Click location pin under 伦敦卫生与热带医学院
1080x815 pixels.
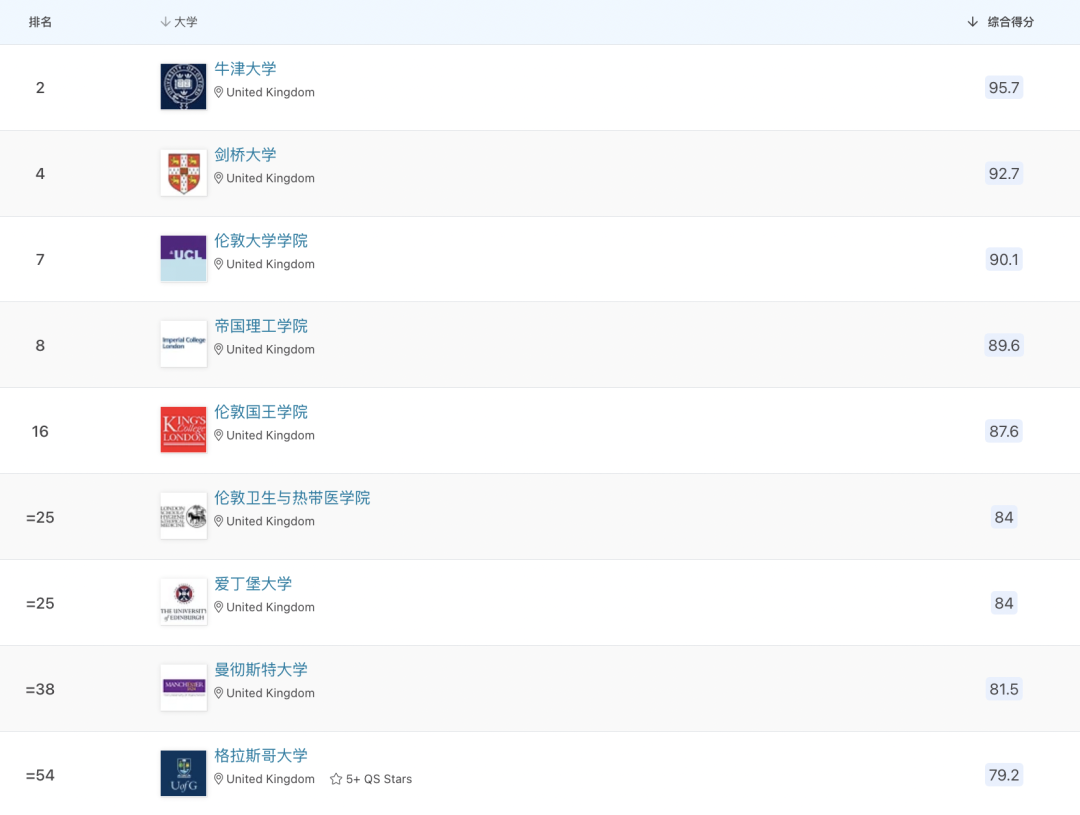pyautogui.click(x=218, y=521)
